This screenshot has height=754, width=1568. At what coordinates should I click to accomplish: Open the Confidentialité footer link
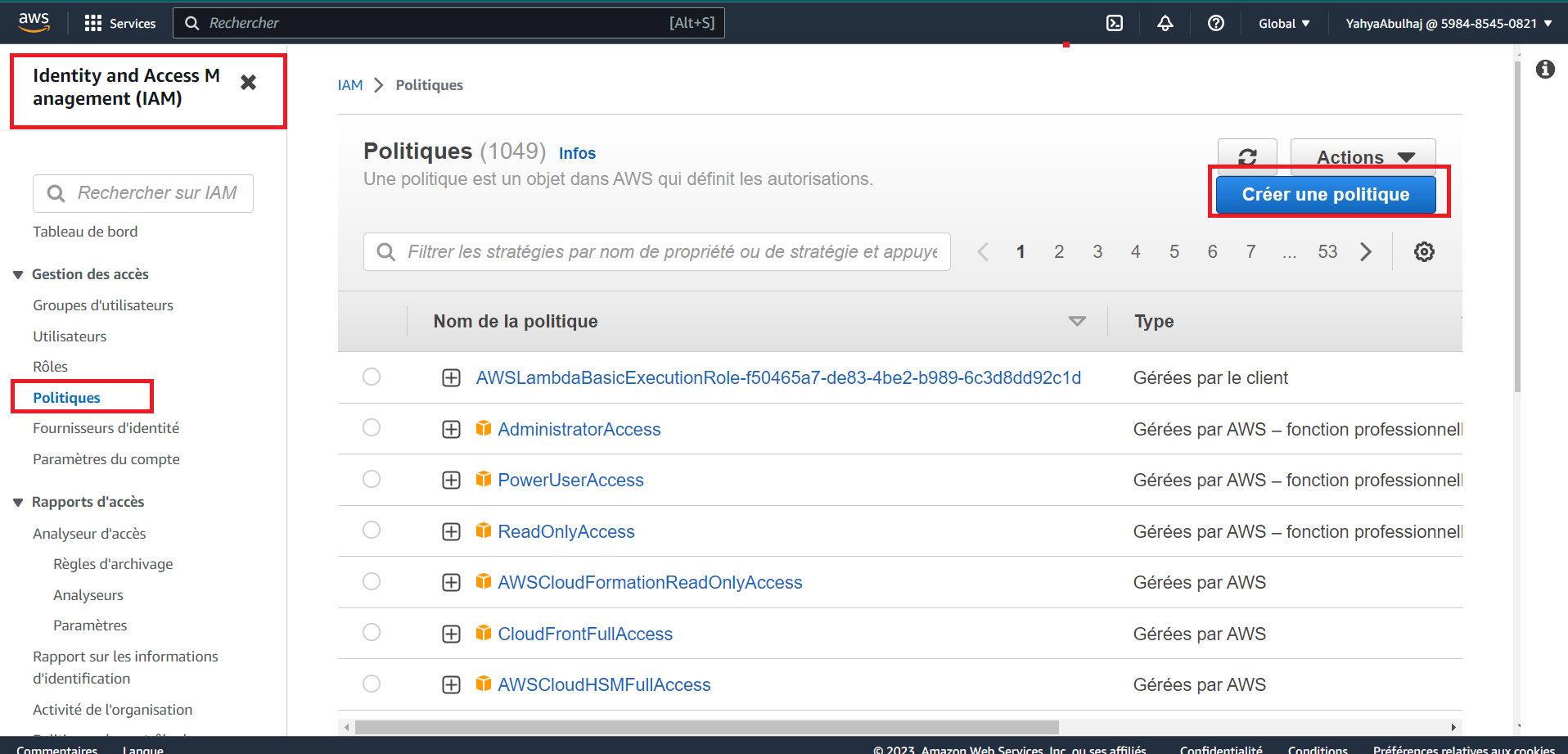(x=1221, y=749)
